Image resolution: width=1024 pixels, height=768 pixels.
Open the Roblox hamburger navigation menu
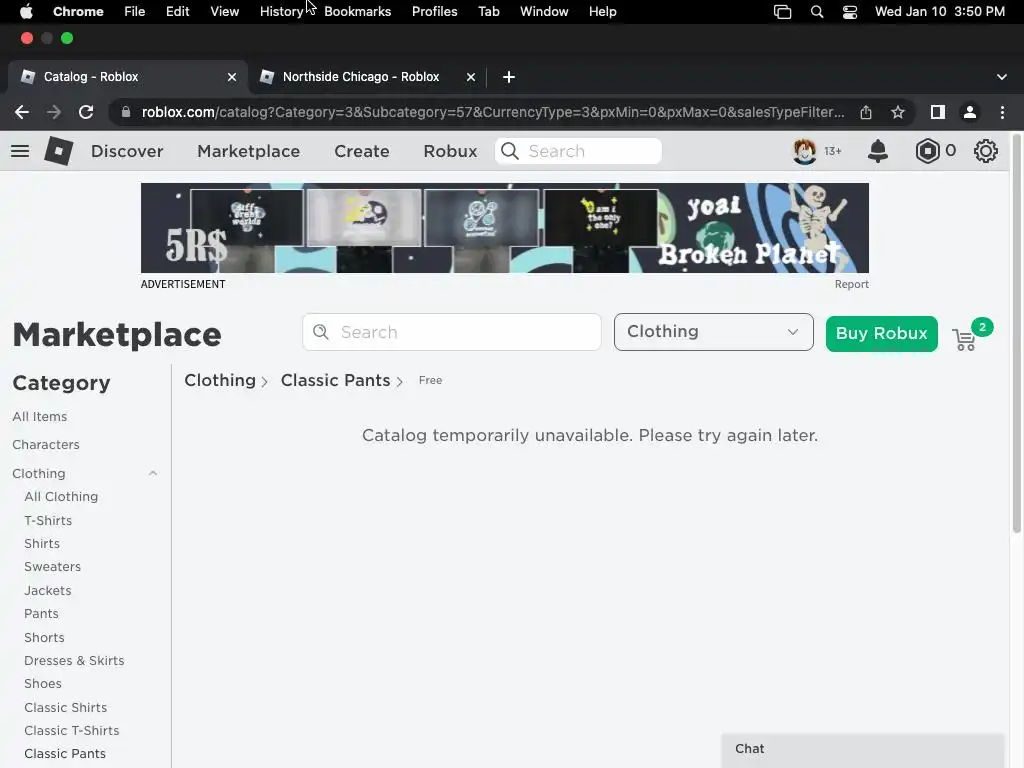coord(20,151)
